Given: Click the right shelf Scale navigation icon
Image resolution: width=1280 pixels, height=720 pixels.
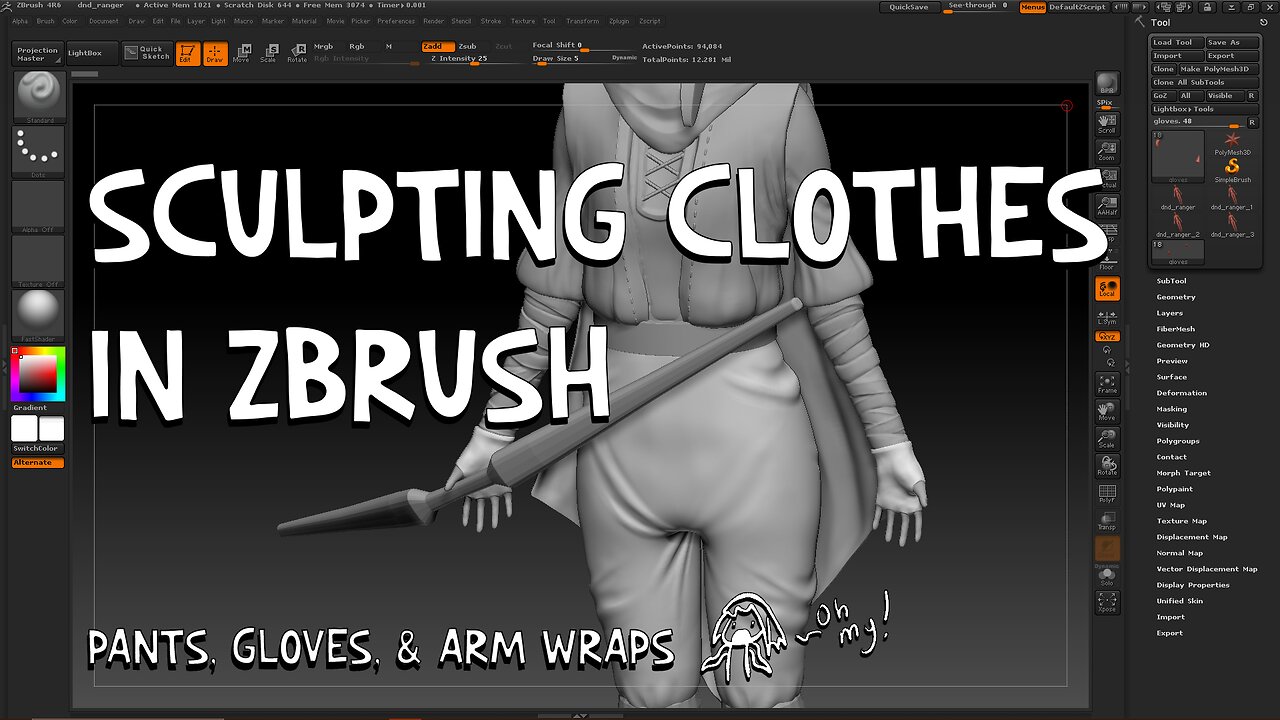Looking at the screenshot, I should pos(1107,439).
